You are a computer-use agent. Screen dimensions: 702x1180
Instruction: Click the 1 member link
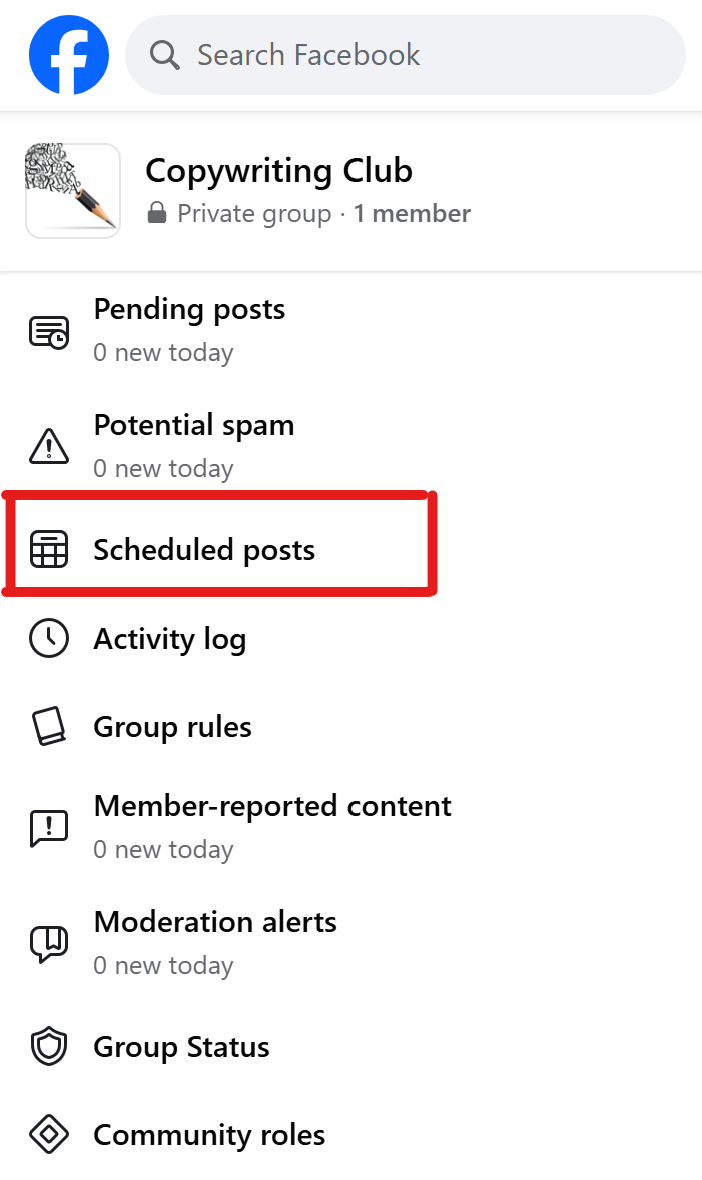pyautogui.click(x=412, y=213)
